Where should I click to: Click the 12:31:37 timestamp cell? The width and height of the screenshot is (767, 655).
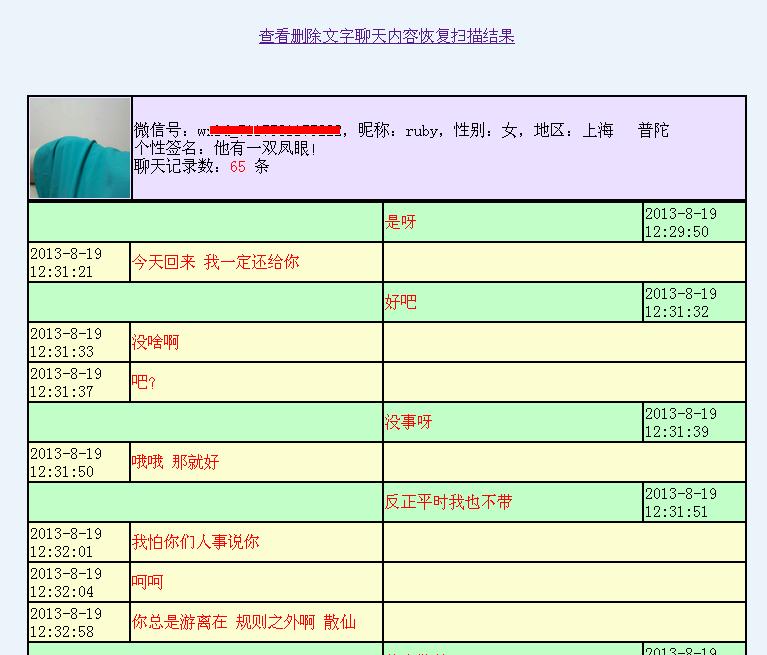(x=79, y=382)
